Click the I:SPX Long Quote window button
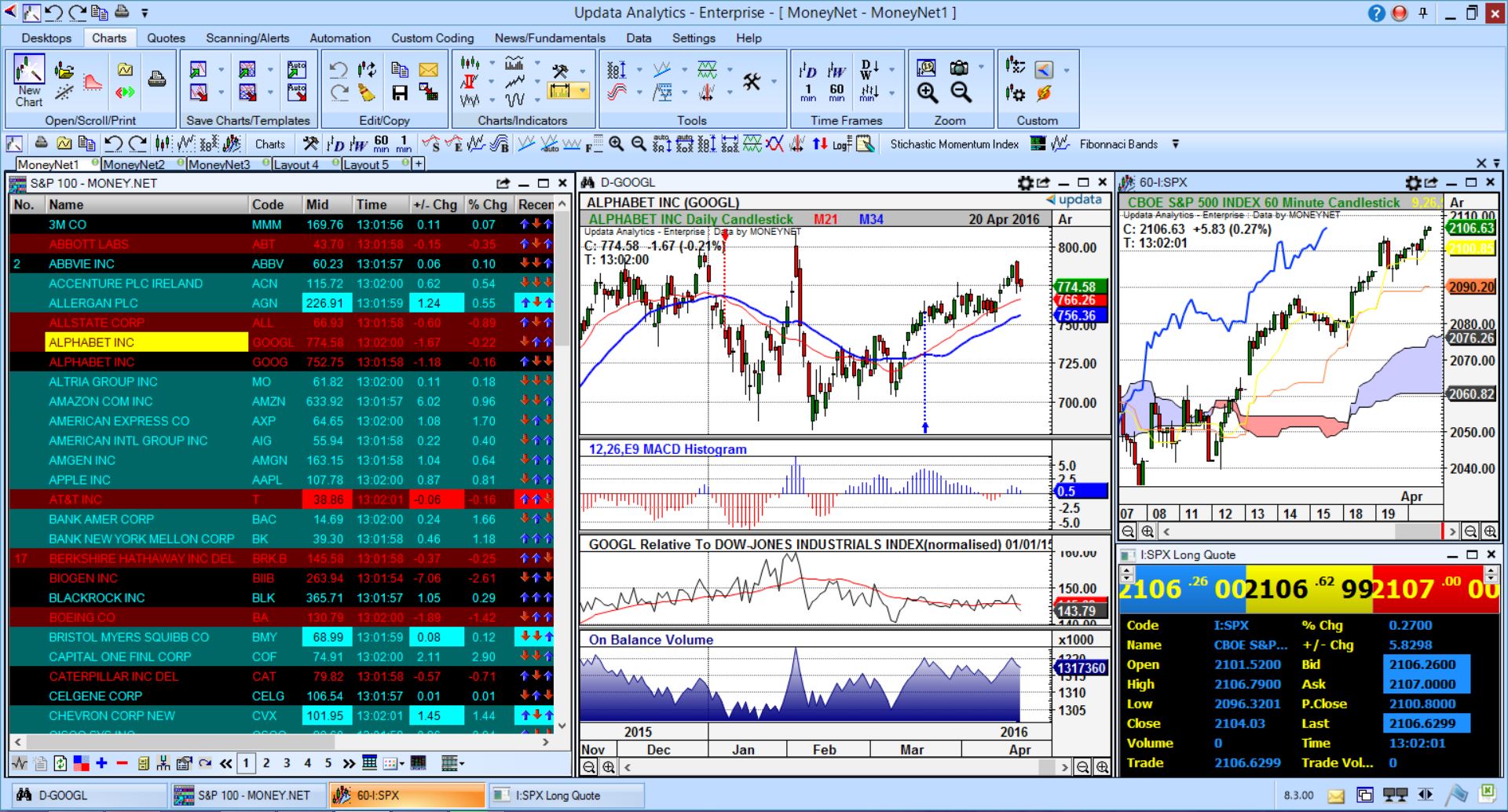Screen dimensions: 1508x812 coord(565,795)
